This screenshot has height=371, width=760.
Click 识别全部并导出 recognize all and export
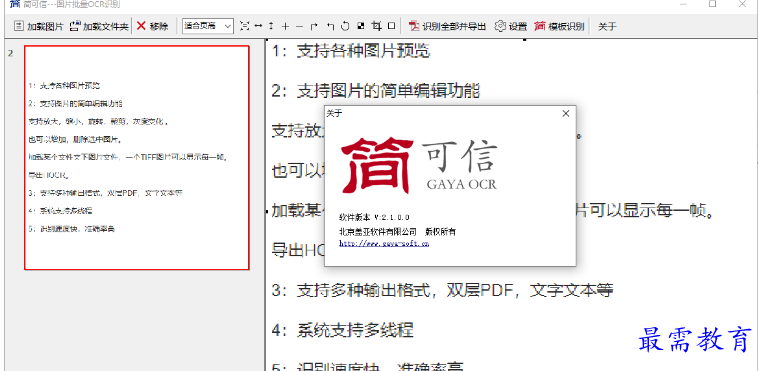447,26
